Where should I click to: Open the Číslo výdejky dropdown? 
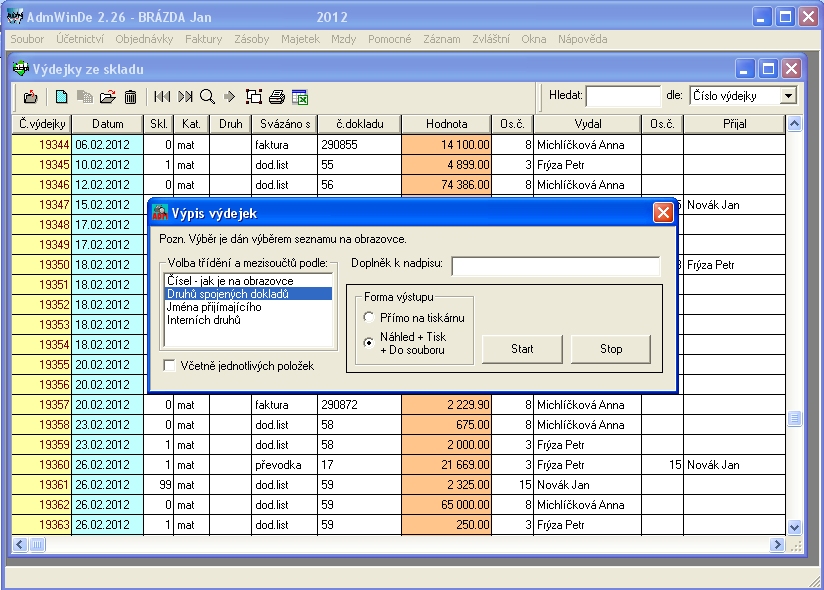click(x=788, y=96)
